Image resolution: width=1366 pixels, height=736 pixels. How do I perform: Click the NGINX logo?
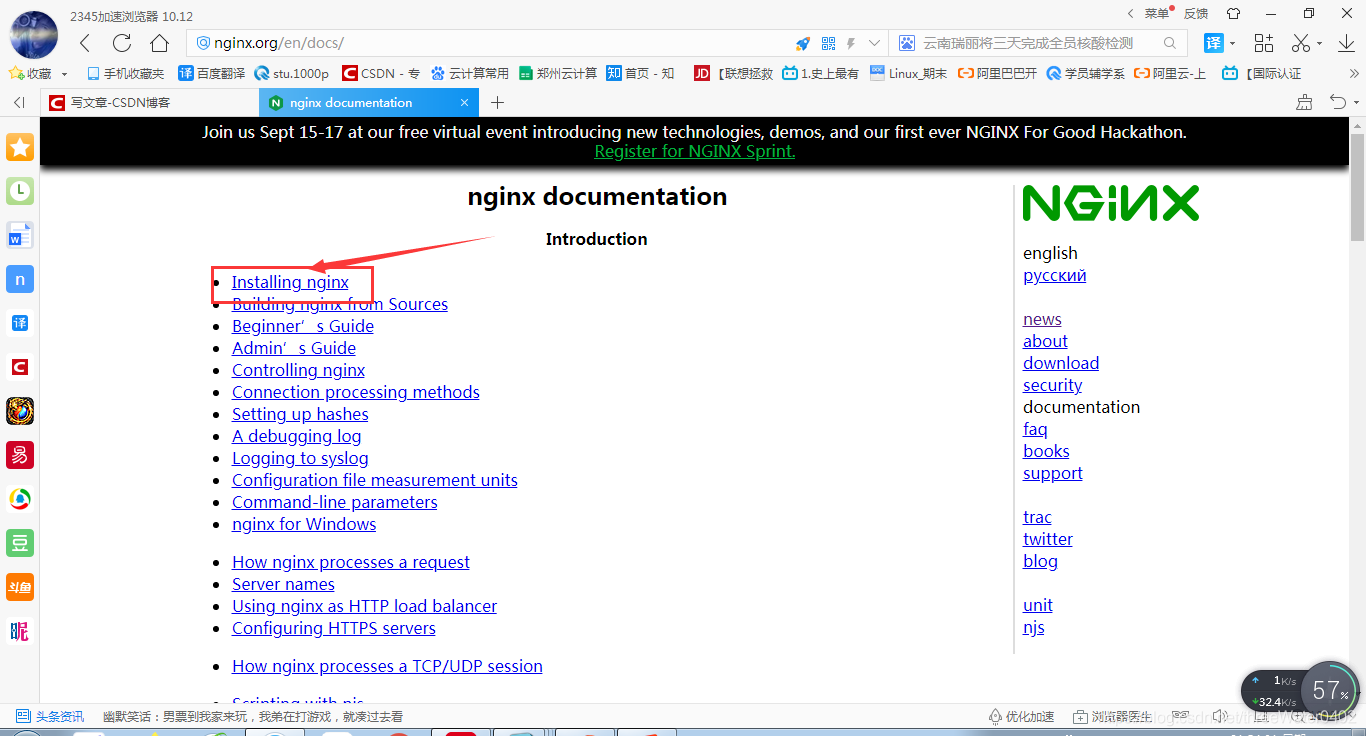pyautogui.click(x=1110, y=204)
